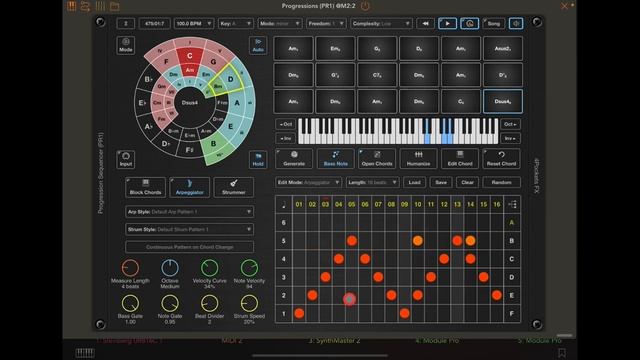Image resolution: width=640 pixels, height=360 pixels.
Task: Click the Reset Chord button
Action: [x=501, y=158]
